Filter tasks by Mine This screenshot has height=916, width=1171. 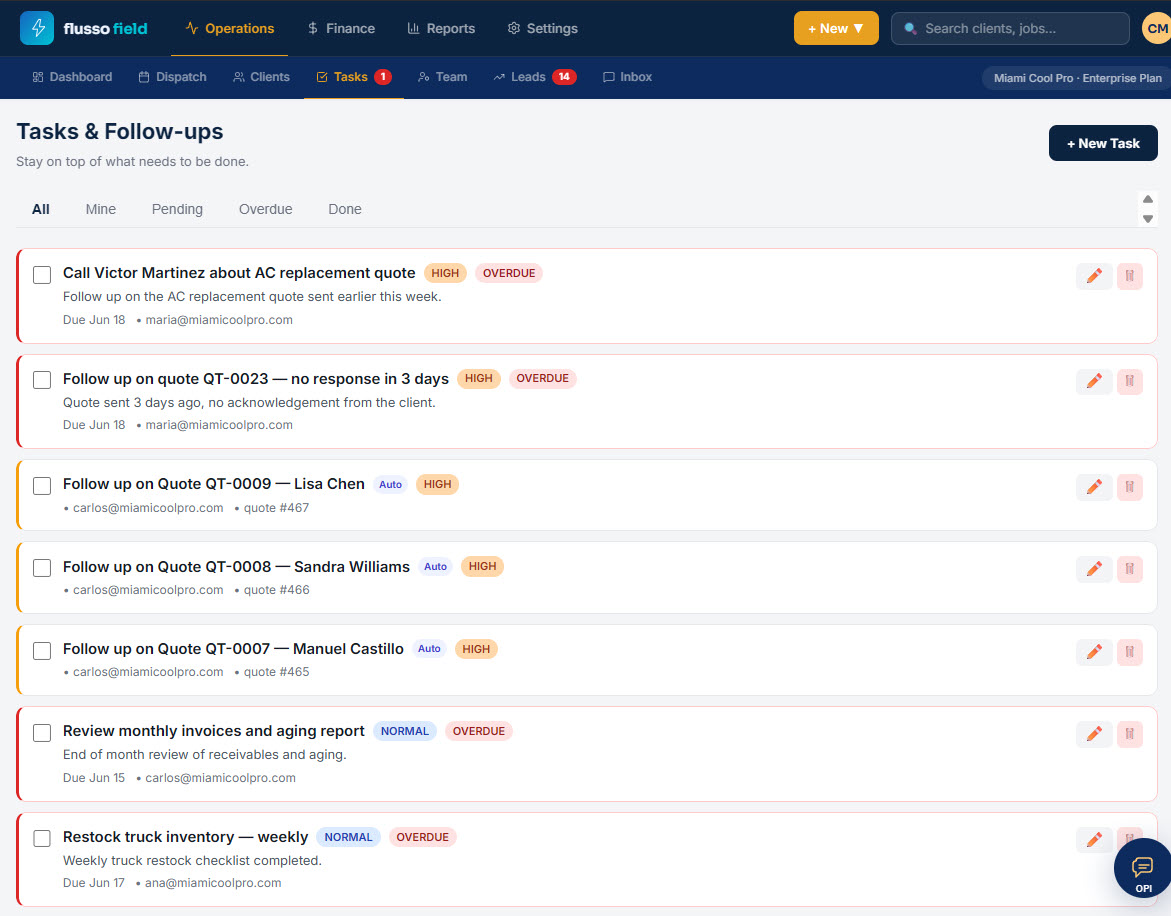point(101,210)
